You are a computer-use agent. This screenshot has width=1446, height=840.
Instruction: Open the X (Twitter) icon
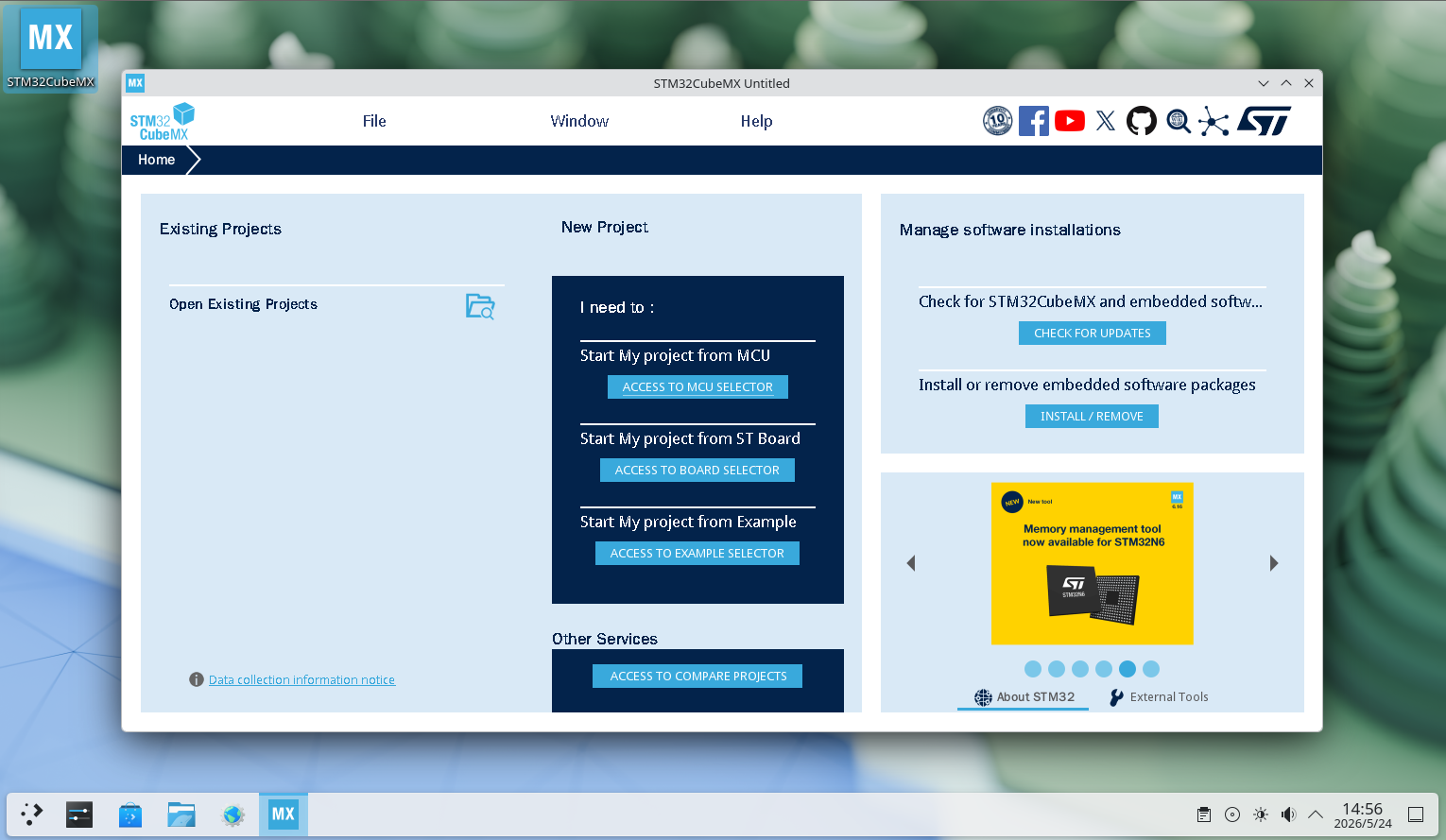pos(1106,121)
